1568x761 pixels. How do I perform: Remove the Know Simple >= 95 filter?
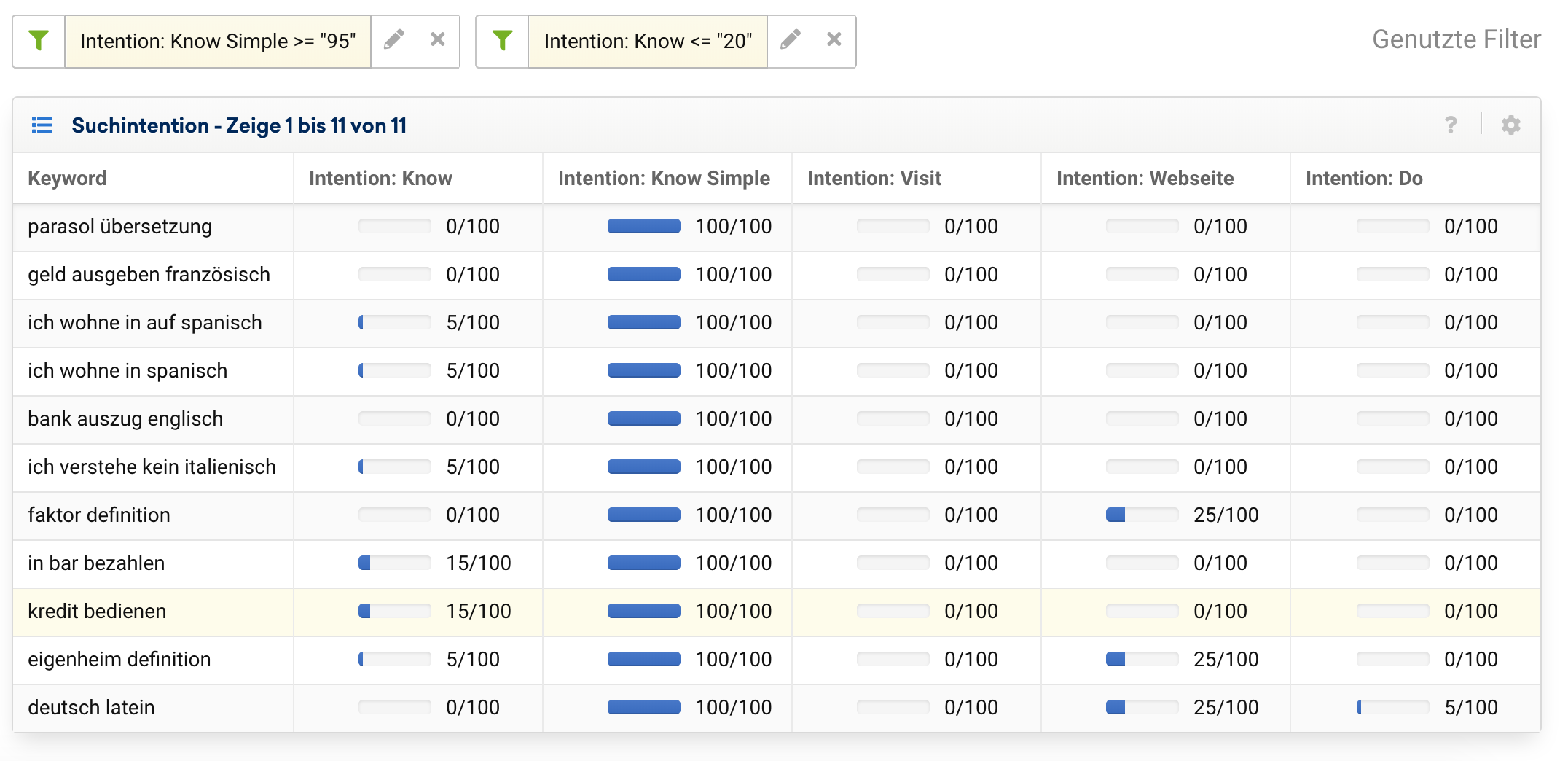(x=437, y=39)
